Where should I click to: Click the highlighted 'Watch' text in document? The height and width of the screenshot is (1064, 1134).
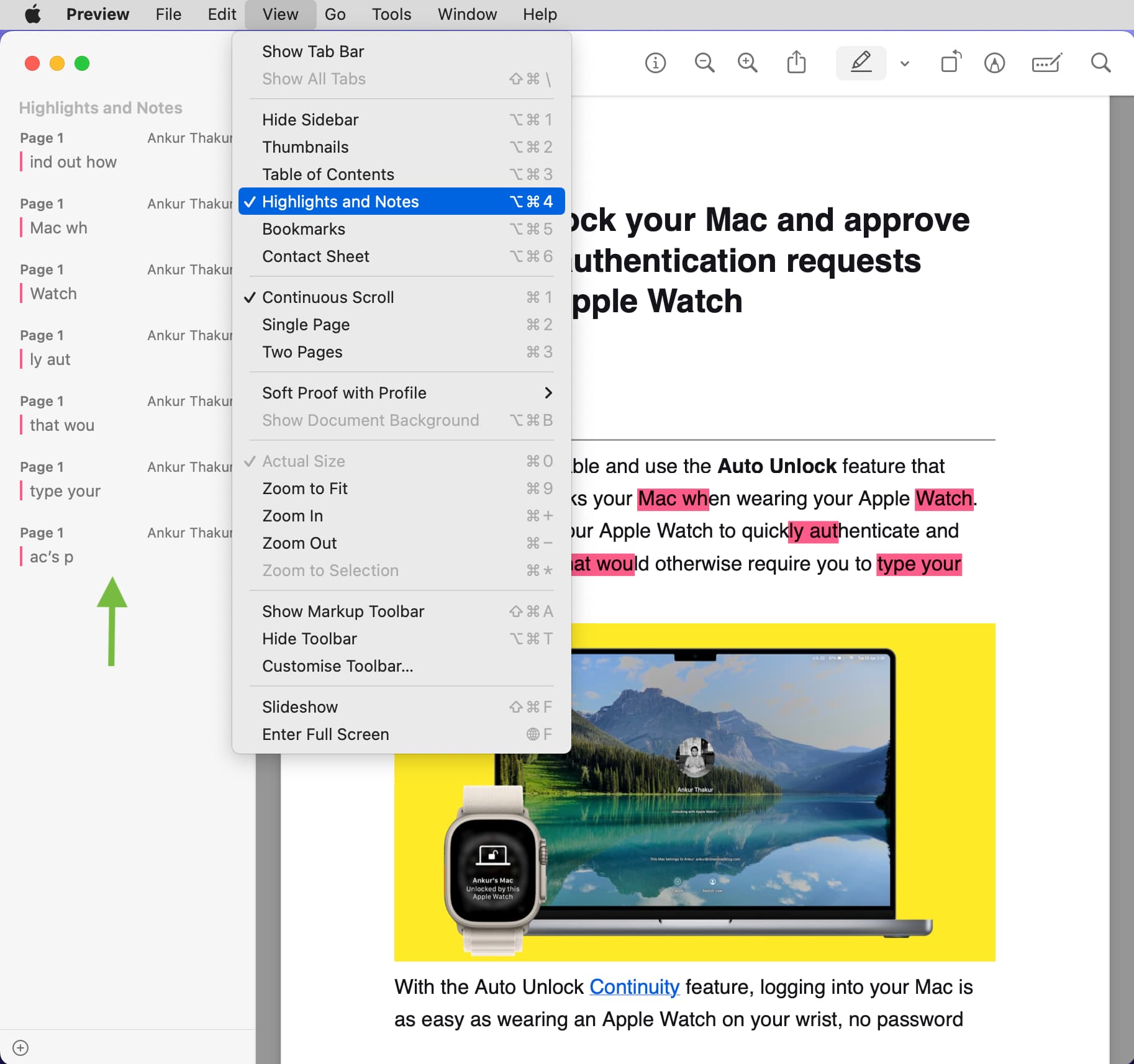[944, 498]
